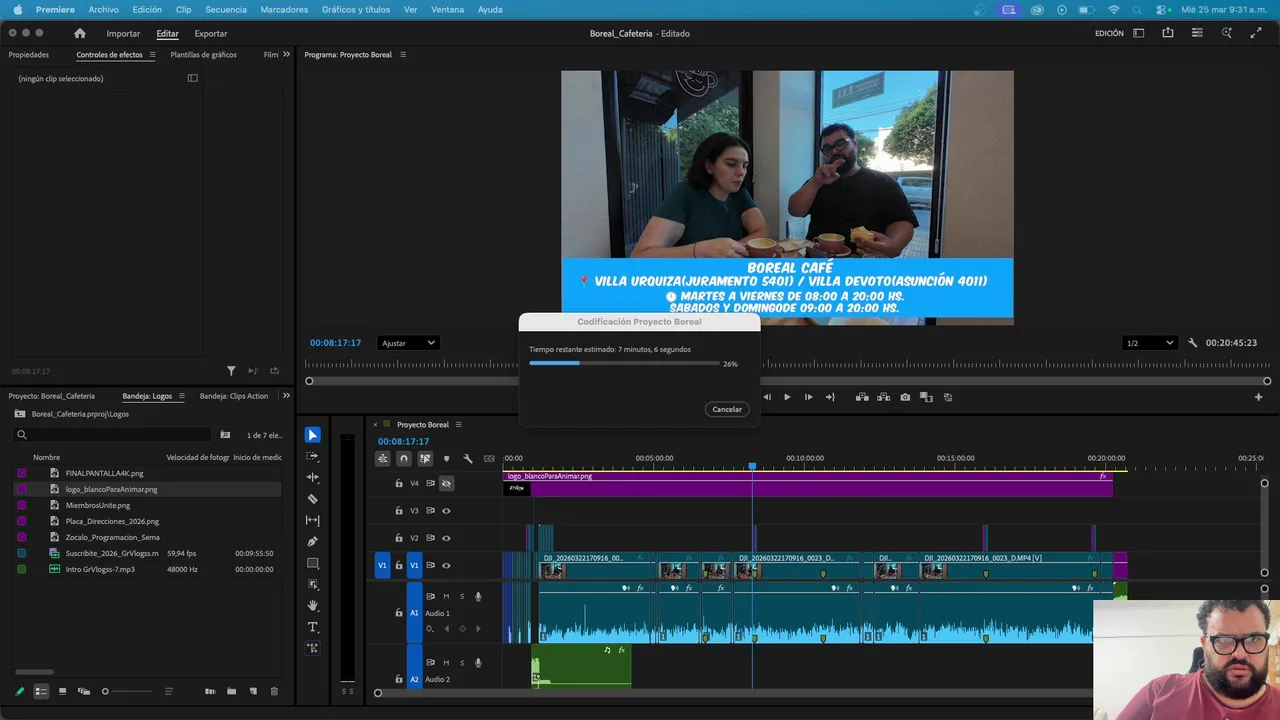1280x720 pixels.
Task: Open the Ajustar zoom level dropdown
Action: (408, 343)
